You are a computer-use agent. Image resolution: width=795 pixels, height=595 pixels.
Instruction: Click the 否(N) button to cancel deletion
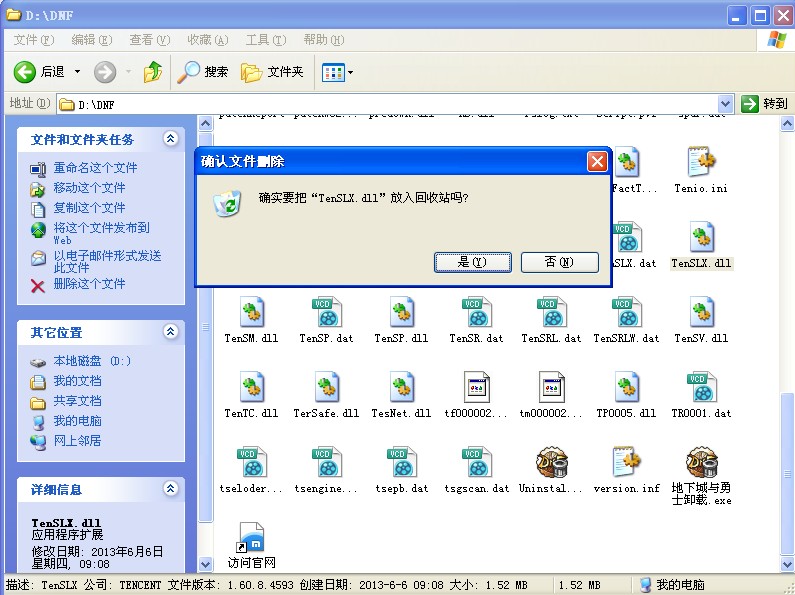(x=558, y=262)
